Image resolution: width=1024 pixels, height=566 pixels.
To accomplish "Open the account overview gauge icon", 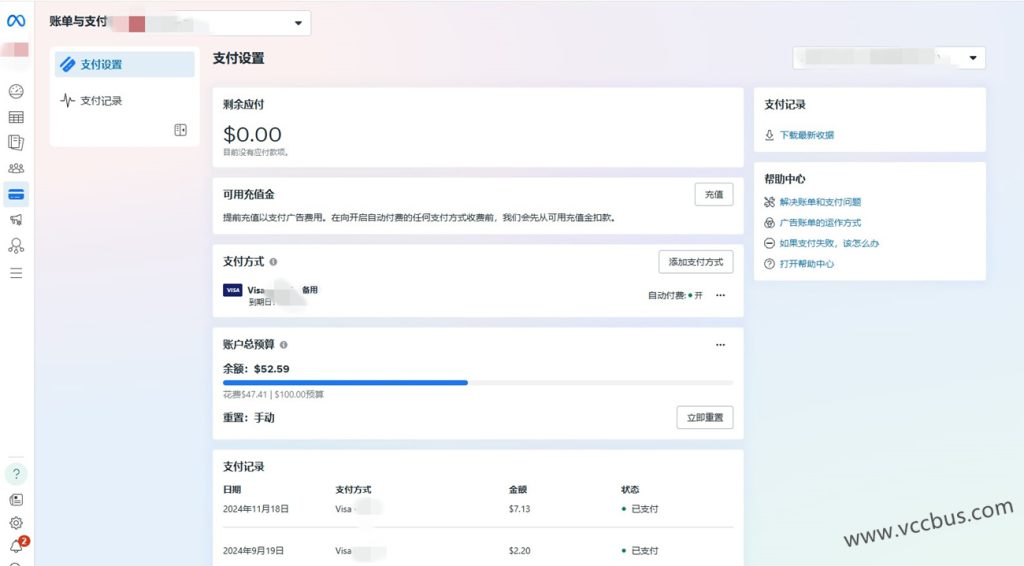I will coord(16,92).
